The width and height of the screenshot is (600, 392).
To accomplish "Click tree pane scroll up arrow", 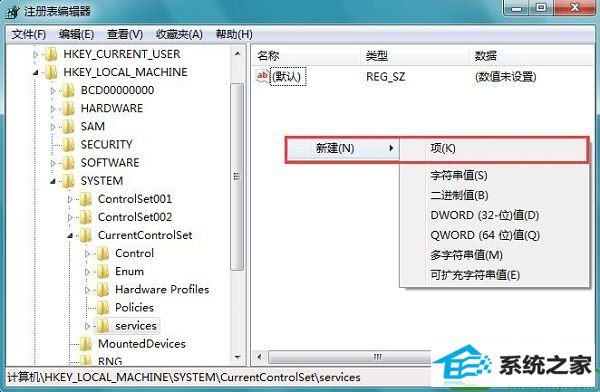I will (x=237, y=54).
